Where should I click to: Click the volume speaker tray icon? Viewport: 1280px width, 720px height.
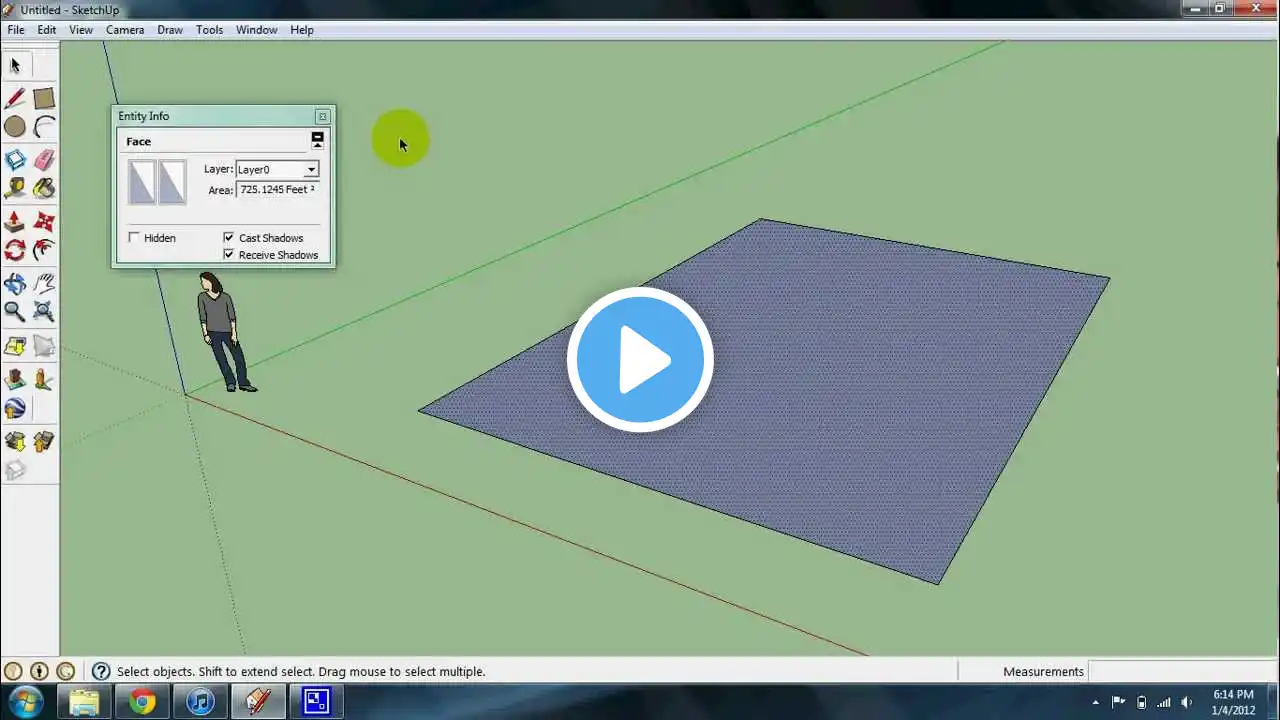point(1187,702)
